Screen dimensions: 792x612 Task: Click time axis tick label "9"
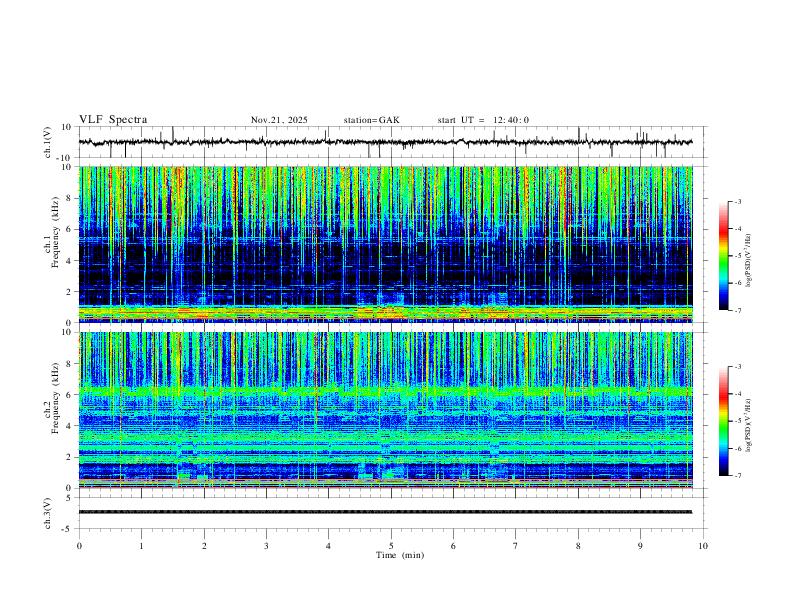(x=640, y=546)
